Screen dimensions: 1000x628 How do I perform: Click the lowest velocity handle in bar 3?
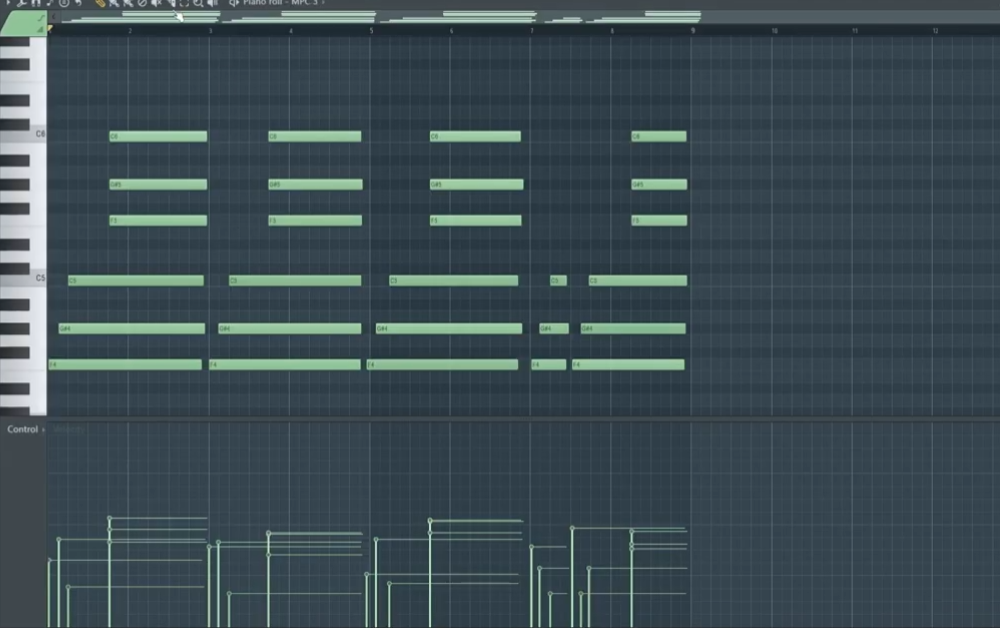coord(229,594)
